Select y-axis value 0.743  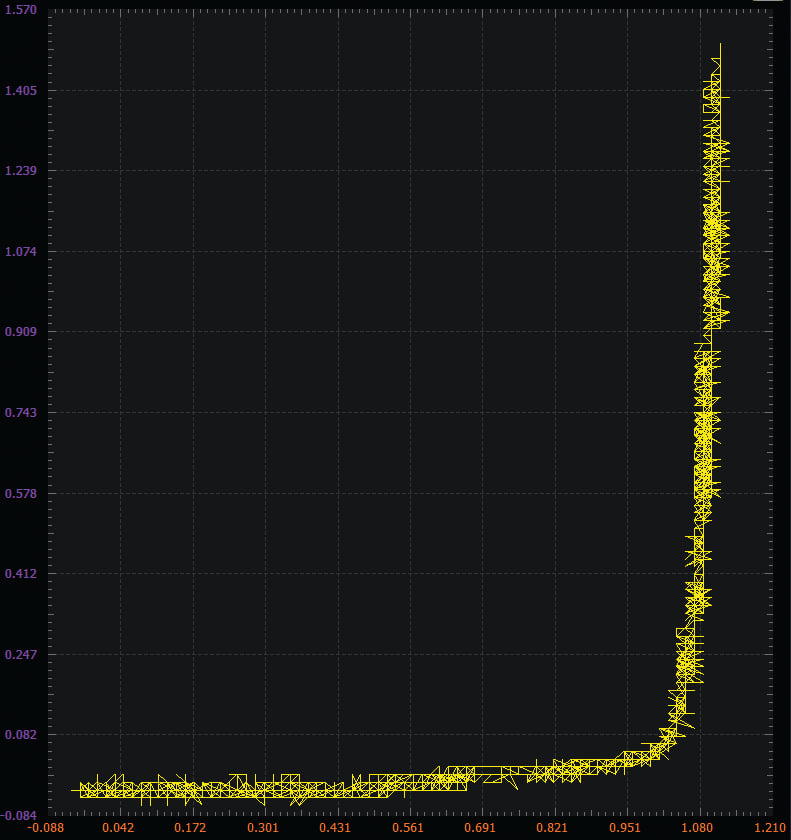pyautogui.click(x=21, y=412)
